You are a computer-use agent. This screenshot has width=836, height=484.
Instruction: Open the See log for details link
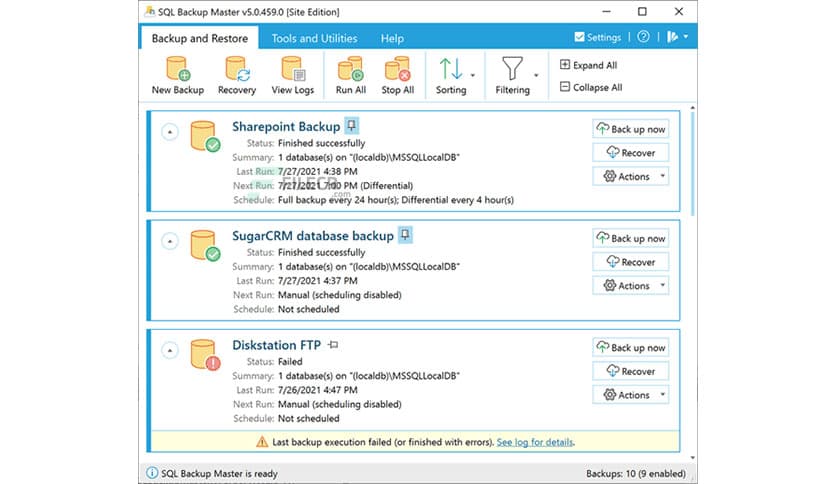point(535,442)
